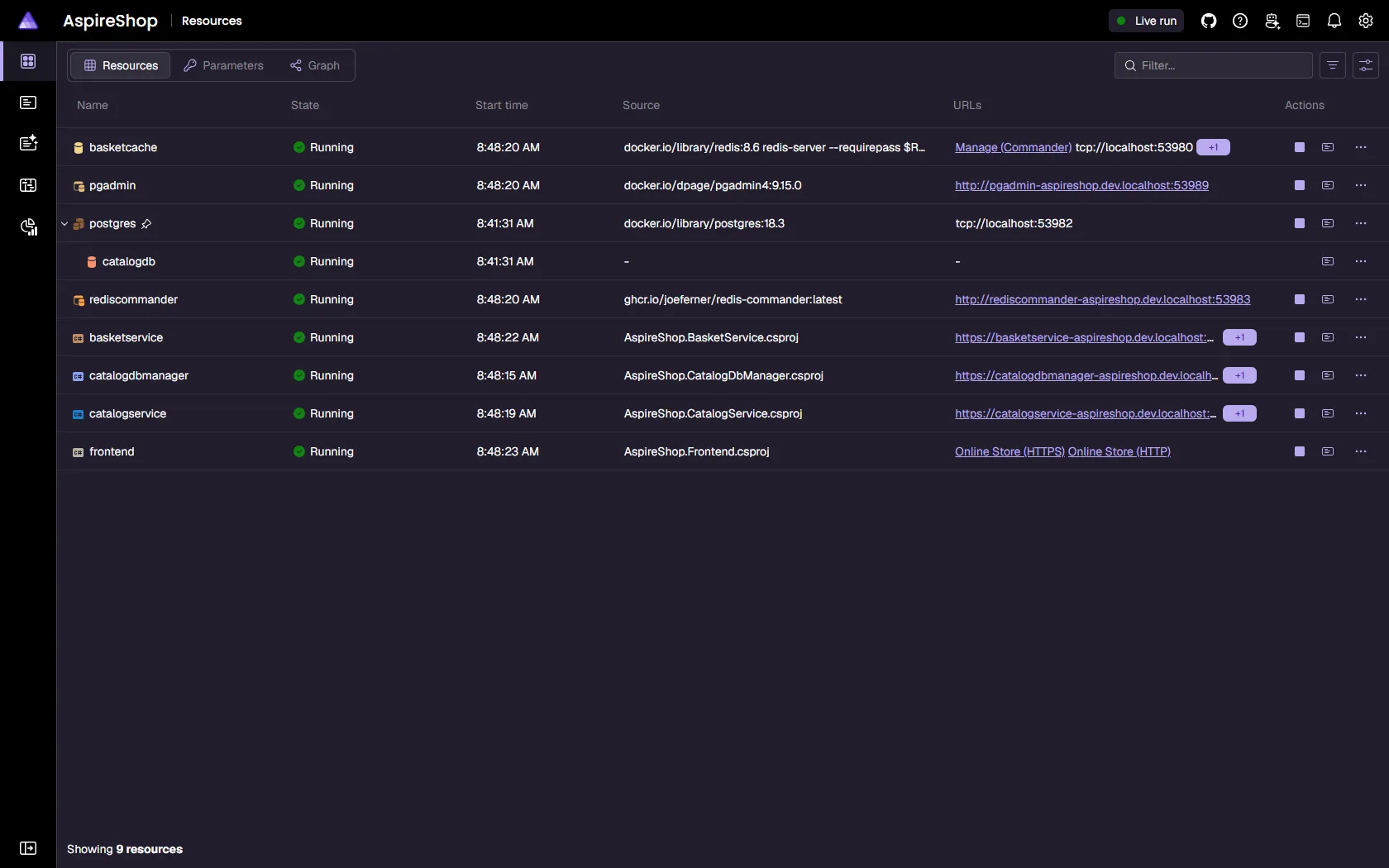Open the Metrics sidebar icon
The height and width of the screenshot is (868, 1389).
click(x=28, y=227)
